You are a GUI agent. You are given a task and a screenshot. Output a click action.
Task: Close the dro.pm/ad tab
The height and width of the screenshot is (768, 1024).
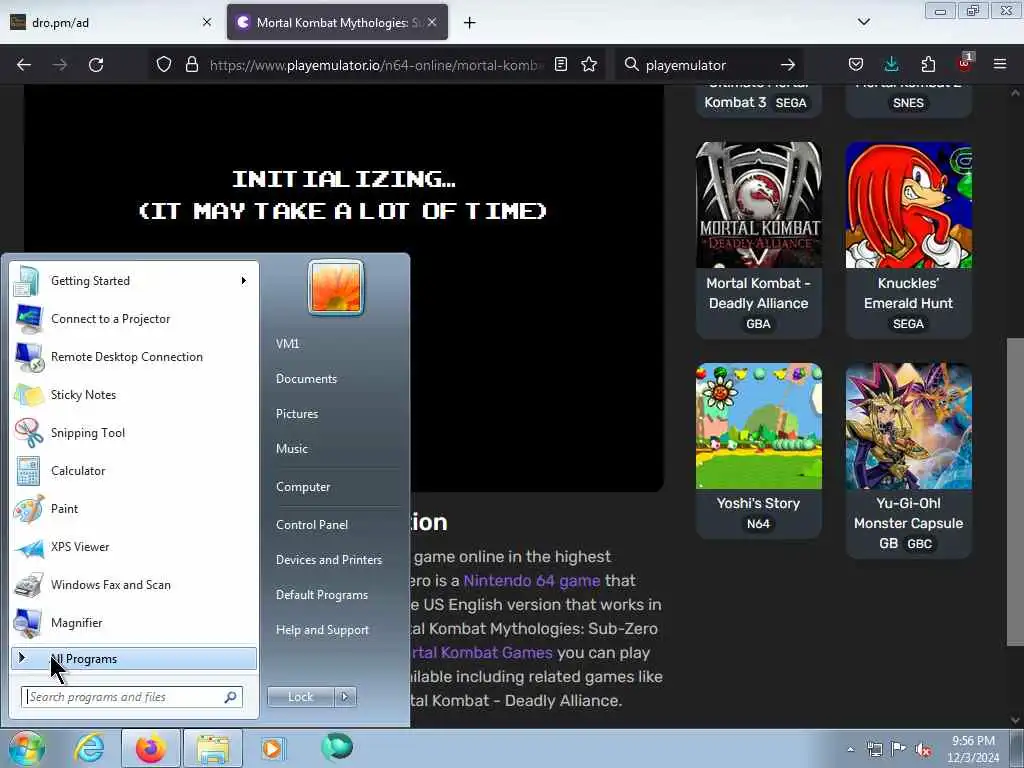pyautogui.click(x=207, y=22)
